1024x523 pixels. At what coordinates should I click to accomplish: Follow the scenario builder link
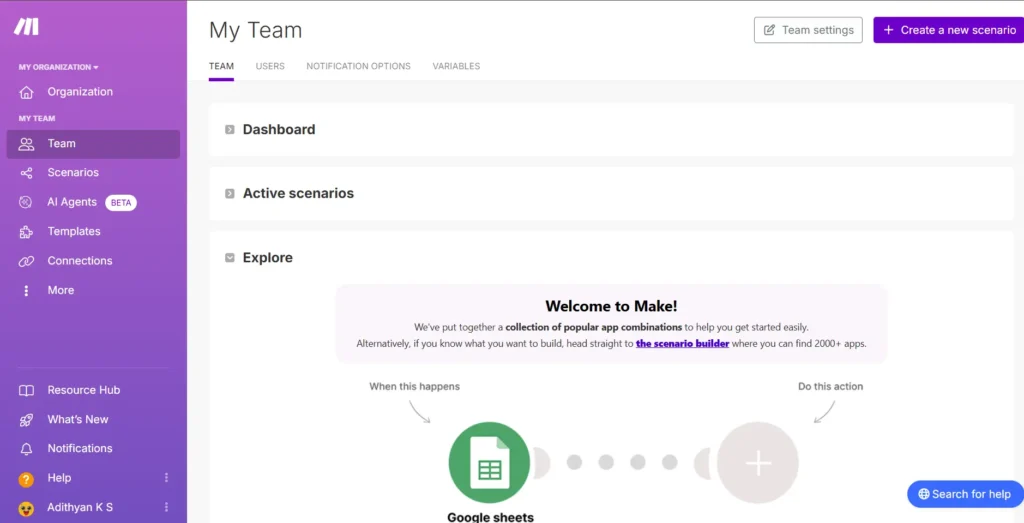(x=682, y=343)
